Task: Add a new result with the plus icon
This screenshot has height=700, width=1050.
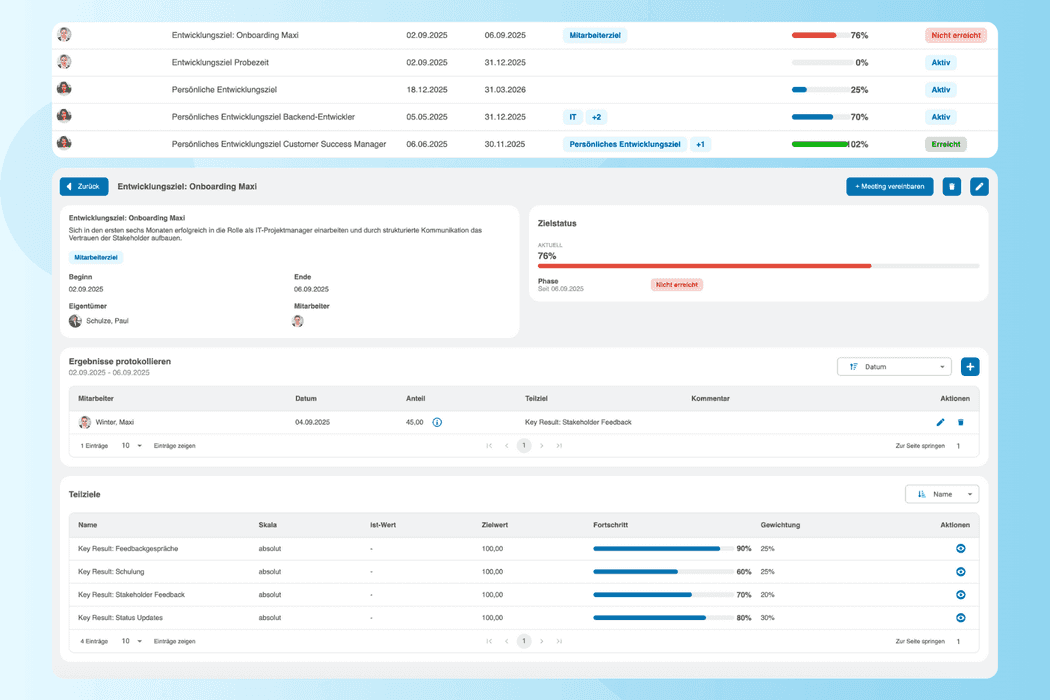Action: (969, 366)
